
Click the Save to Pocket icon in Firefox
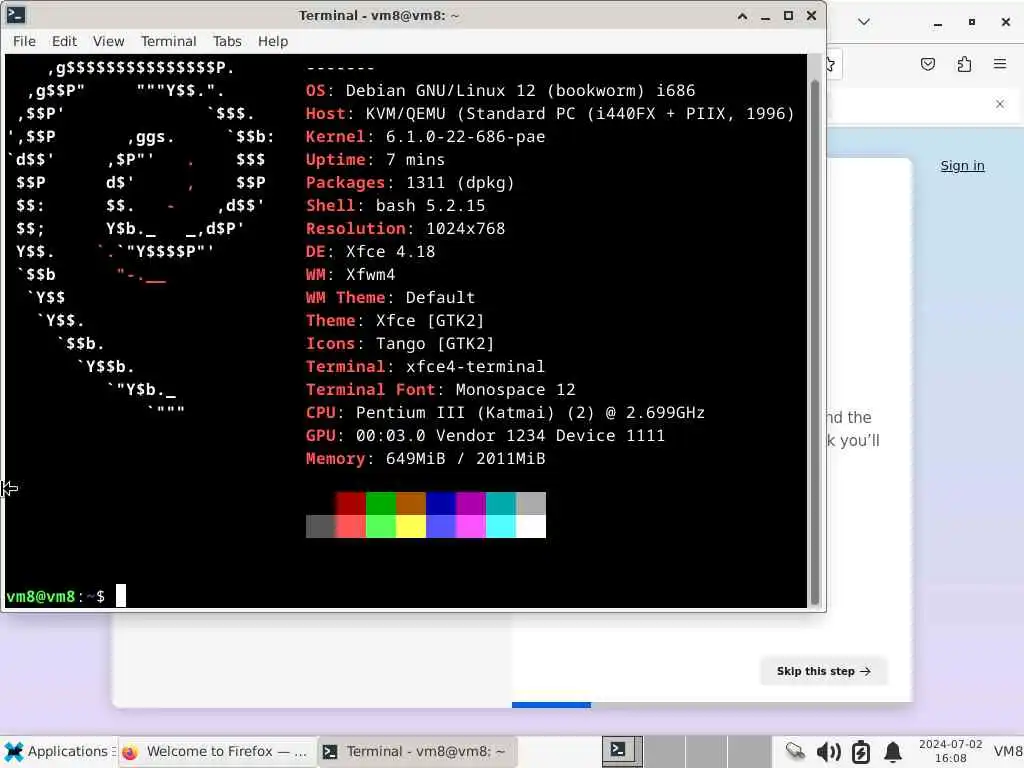click(927, 64)
